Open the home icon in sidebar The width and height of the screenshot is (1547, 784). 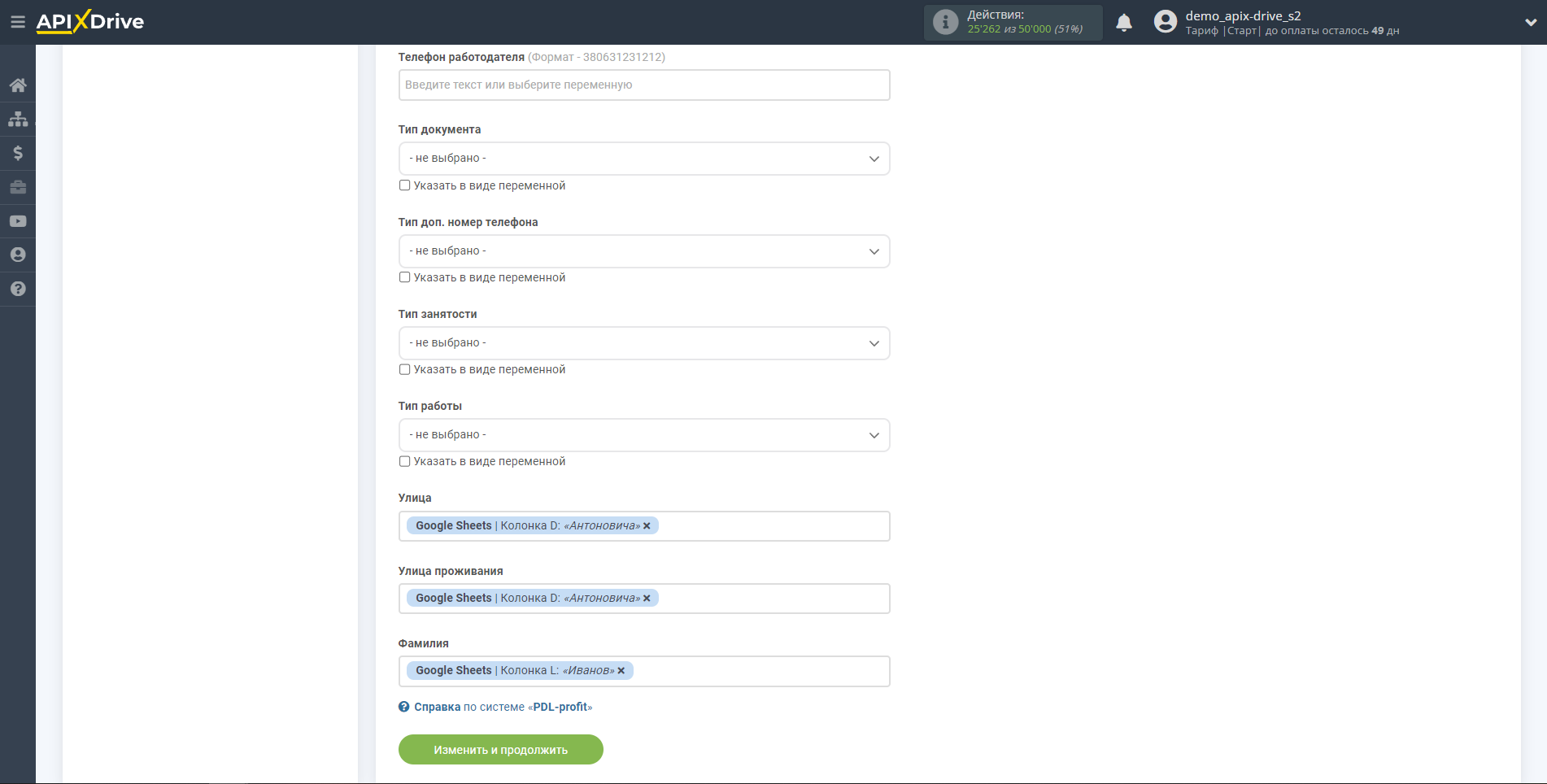point(18,85)
